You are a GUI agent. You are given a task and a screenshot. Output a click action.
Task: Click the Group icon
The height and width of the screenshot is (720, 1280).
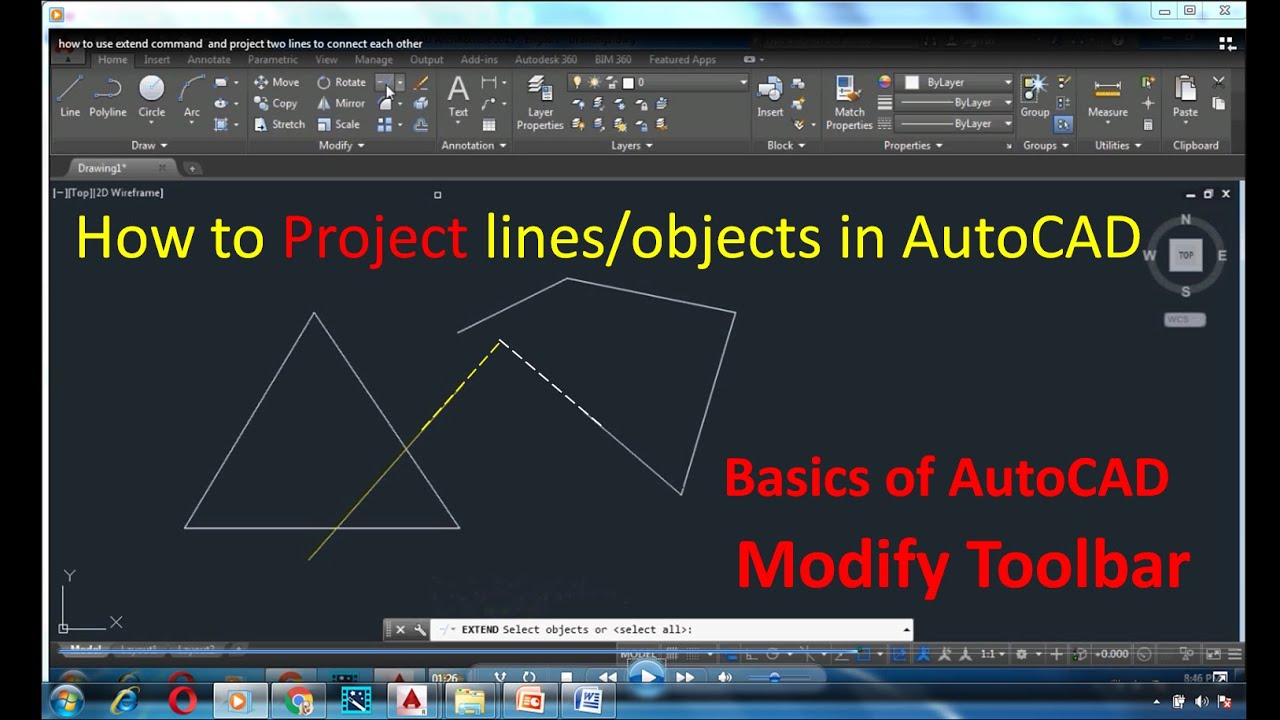1035,97
